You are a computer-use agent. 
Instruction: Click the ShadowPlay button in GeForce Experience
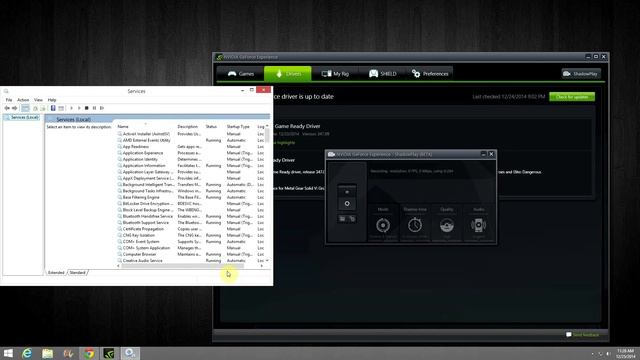pyautogui.click(x=581, y=74)
